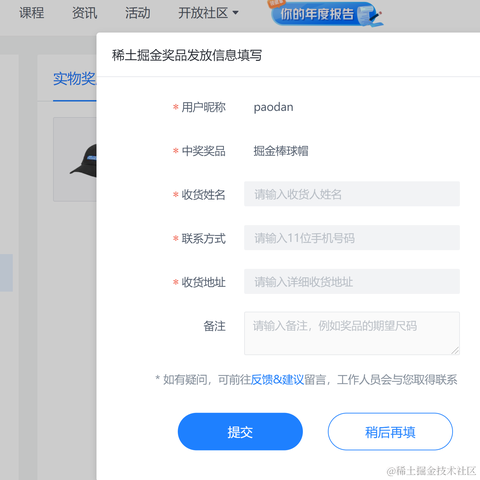
Task: Click the 你的年度报告 banner
Action: click(325, 13)
